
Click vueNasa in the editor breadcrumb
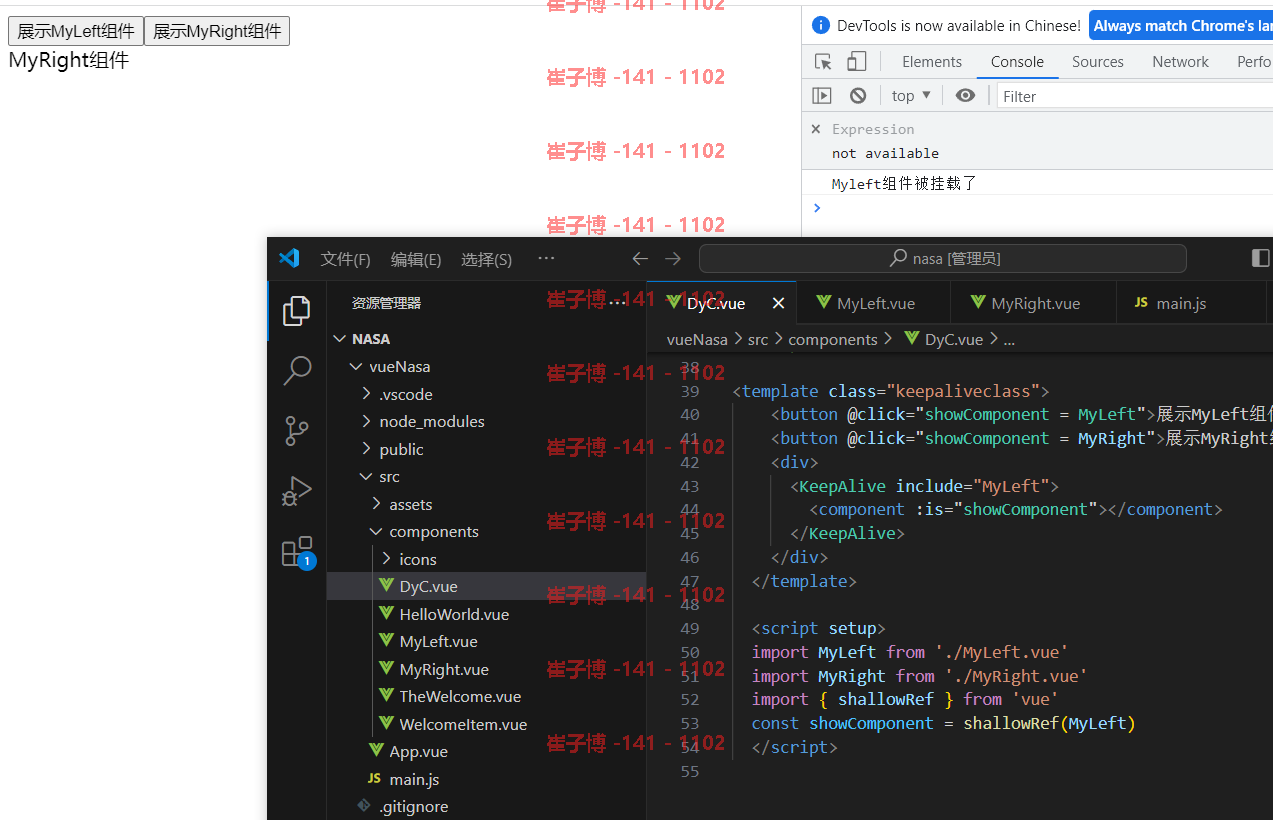click(x=697, y=340)
